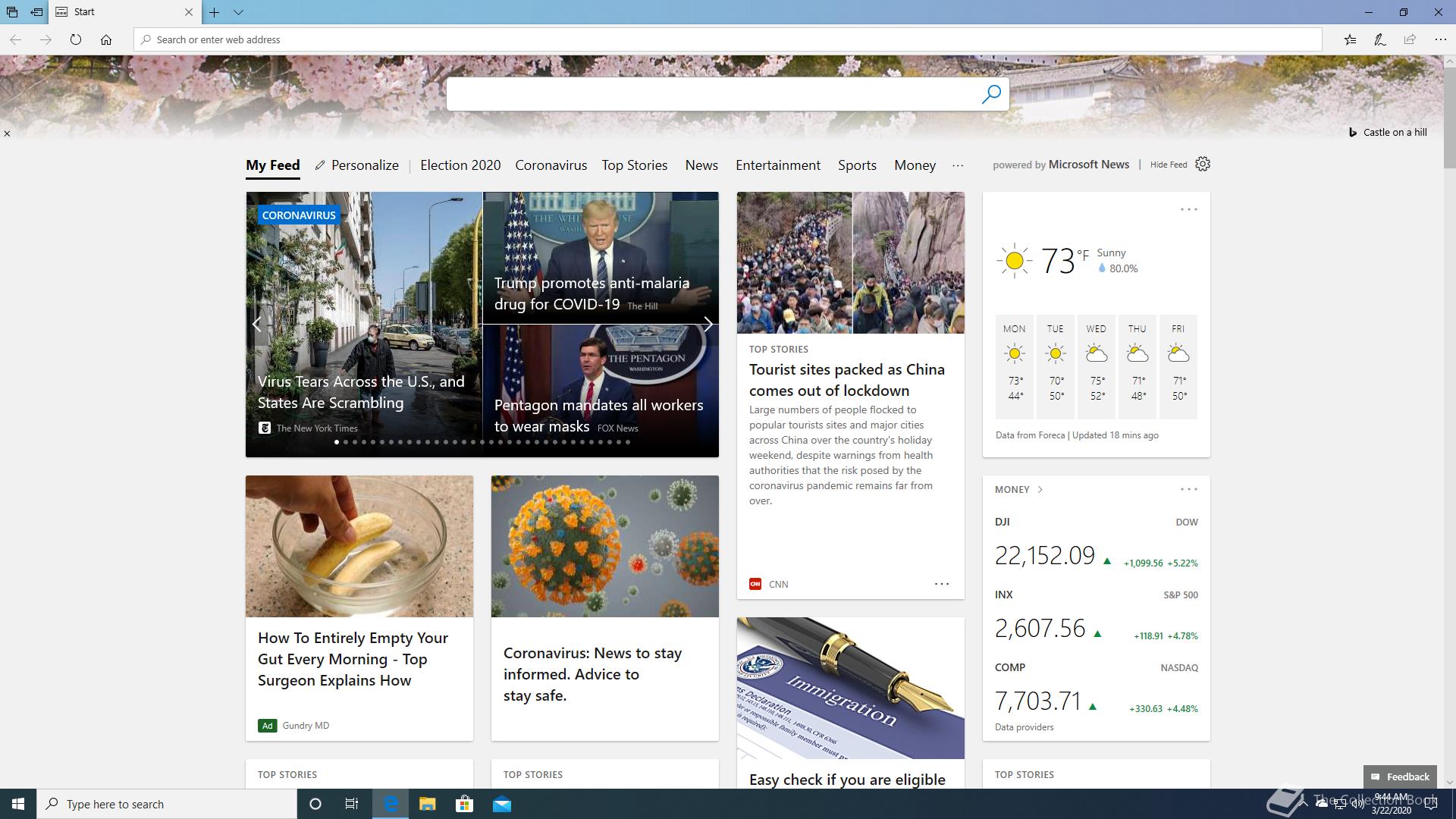Click the Data from Foreca link
Screen dimensions: 1456x819
click(1030, 435)
